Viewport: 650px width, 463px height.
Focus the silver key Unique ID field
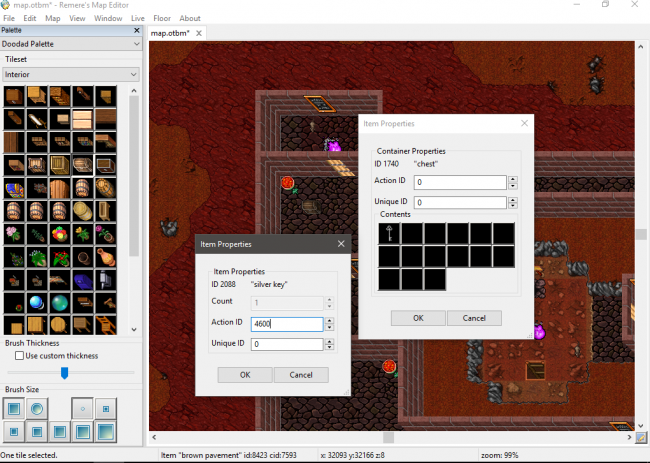tap(287, 344)
